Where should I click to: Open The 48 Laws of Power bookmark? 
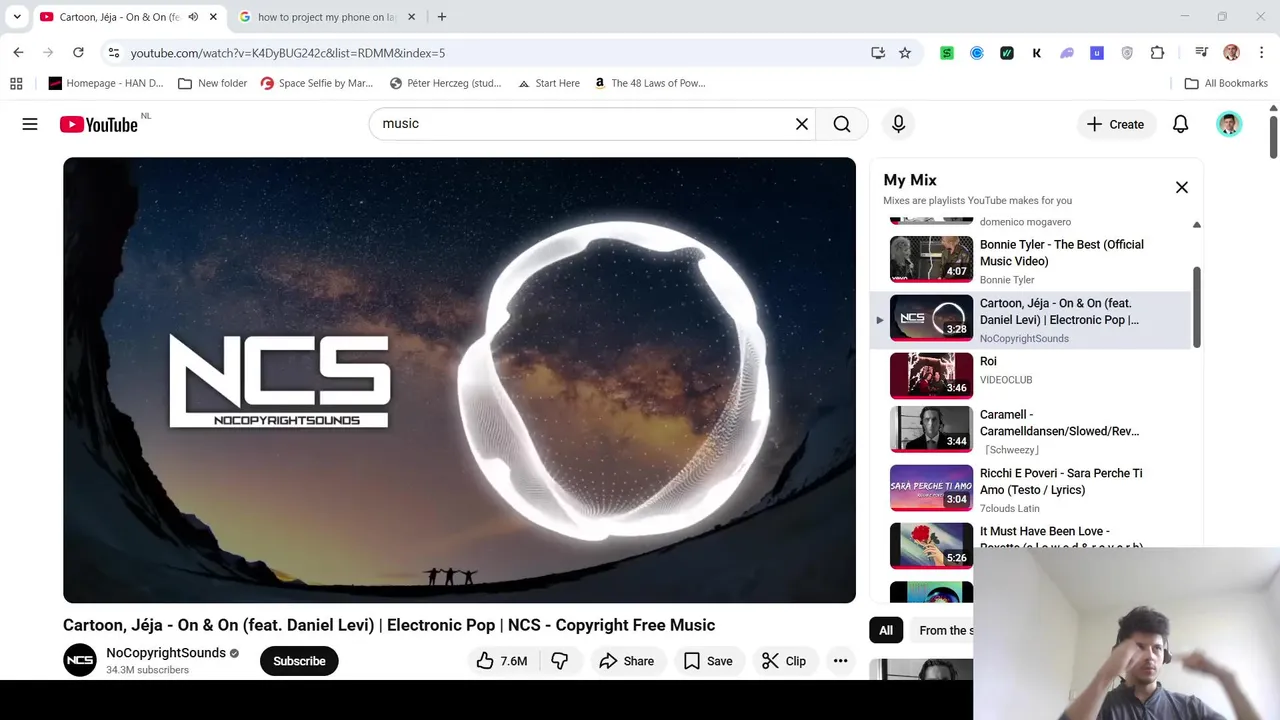[x=650, y=83]
